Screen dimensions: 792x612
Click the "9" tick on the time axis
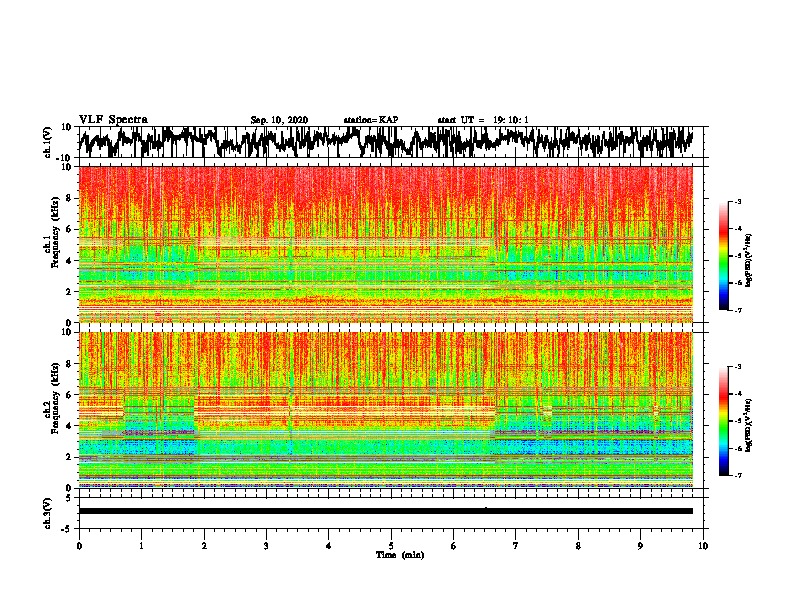640,546
